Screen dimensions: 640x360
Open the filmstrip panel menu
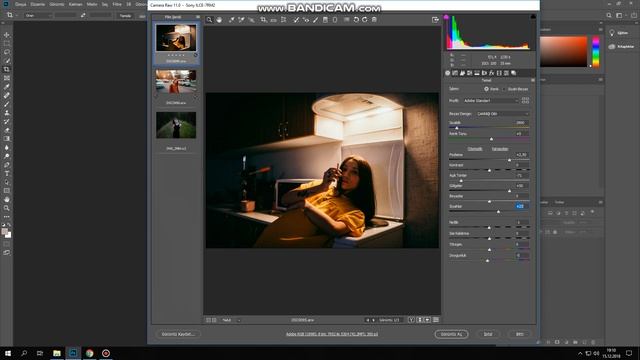[198, 17]
